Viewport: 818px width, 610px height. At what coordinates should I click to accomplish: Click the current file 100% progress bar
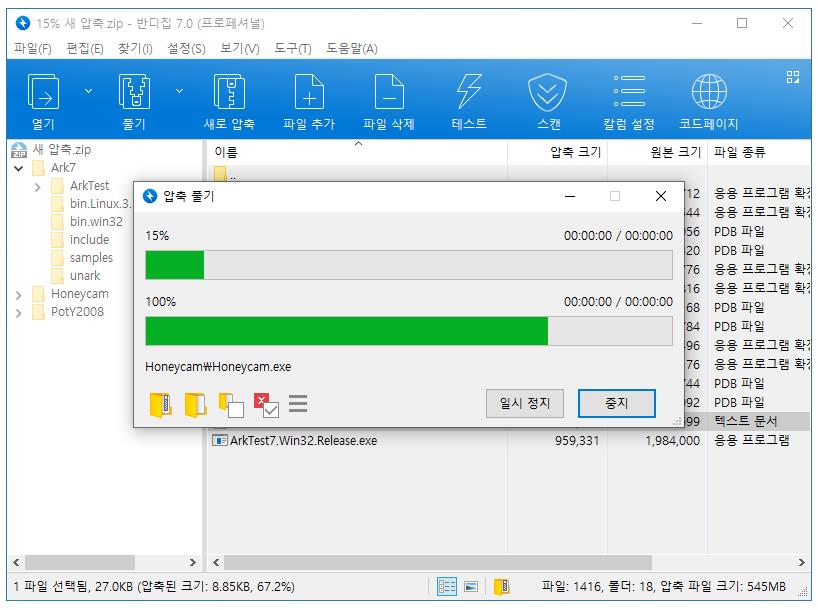(x=408, y=331)
